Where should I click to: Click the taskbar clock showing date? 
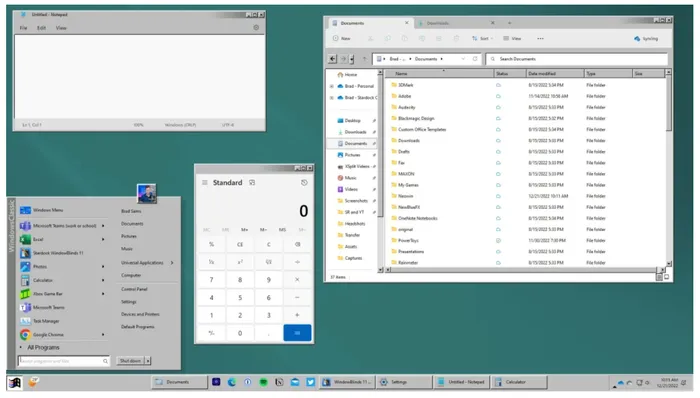pyautogui.click(x=668, y=383)
